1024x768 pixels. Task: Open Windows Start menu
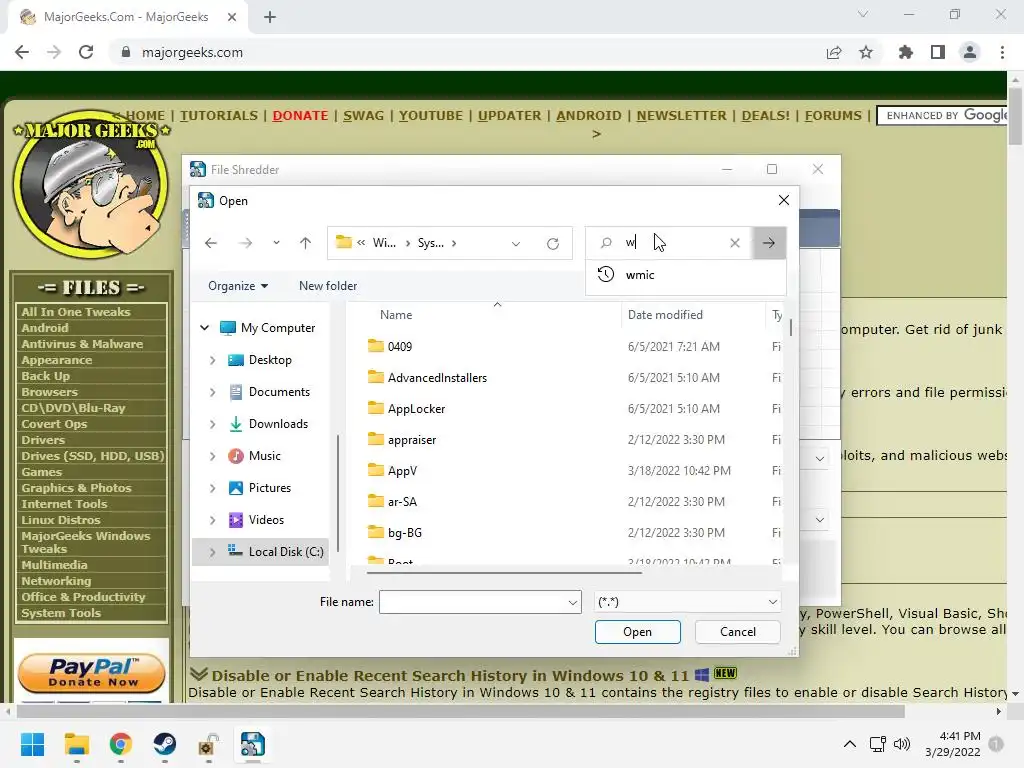point(32,744)
